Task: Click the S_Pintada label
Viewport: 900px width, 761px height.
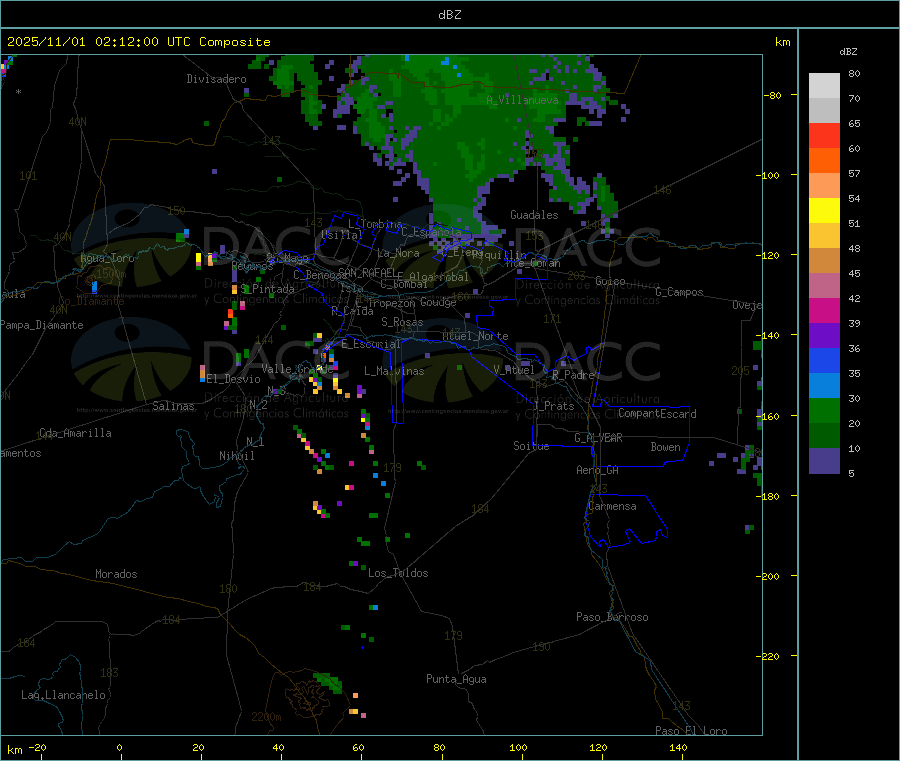Action: click(267, 289)
